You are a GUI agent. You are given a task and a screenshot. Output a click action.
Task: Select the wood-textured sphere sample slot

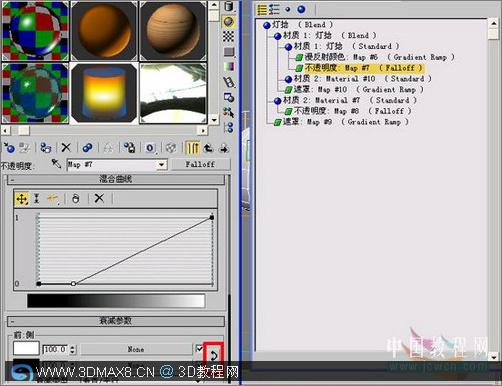click(x=173, y=31)
